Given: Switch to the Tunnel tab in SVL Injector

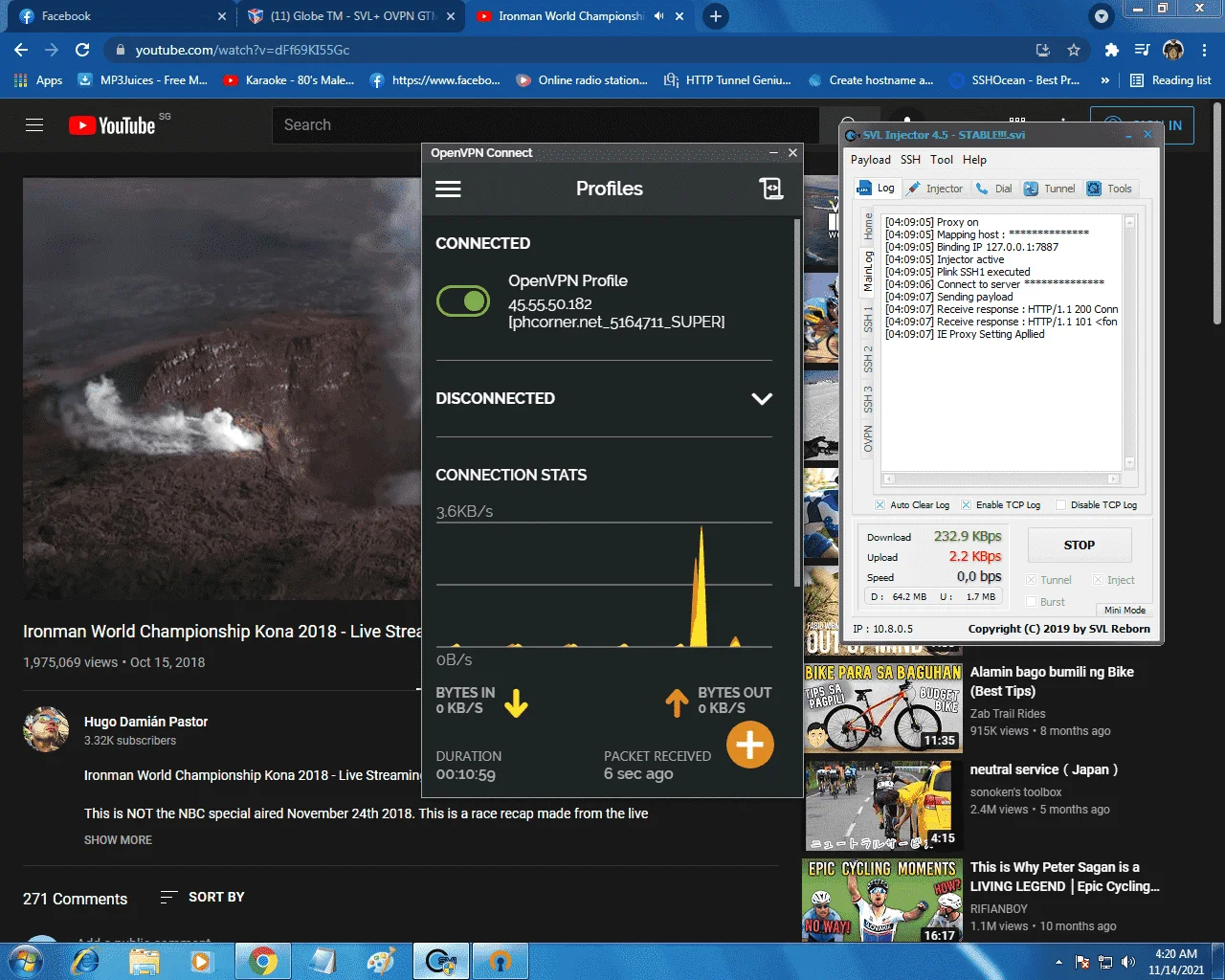Looking at the screenshot, I should click(1049, 189).
